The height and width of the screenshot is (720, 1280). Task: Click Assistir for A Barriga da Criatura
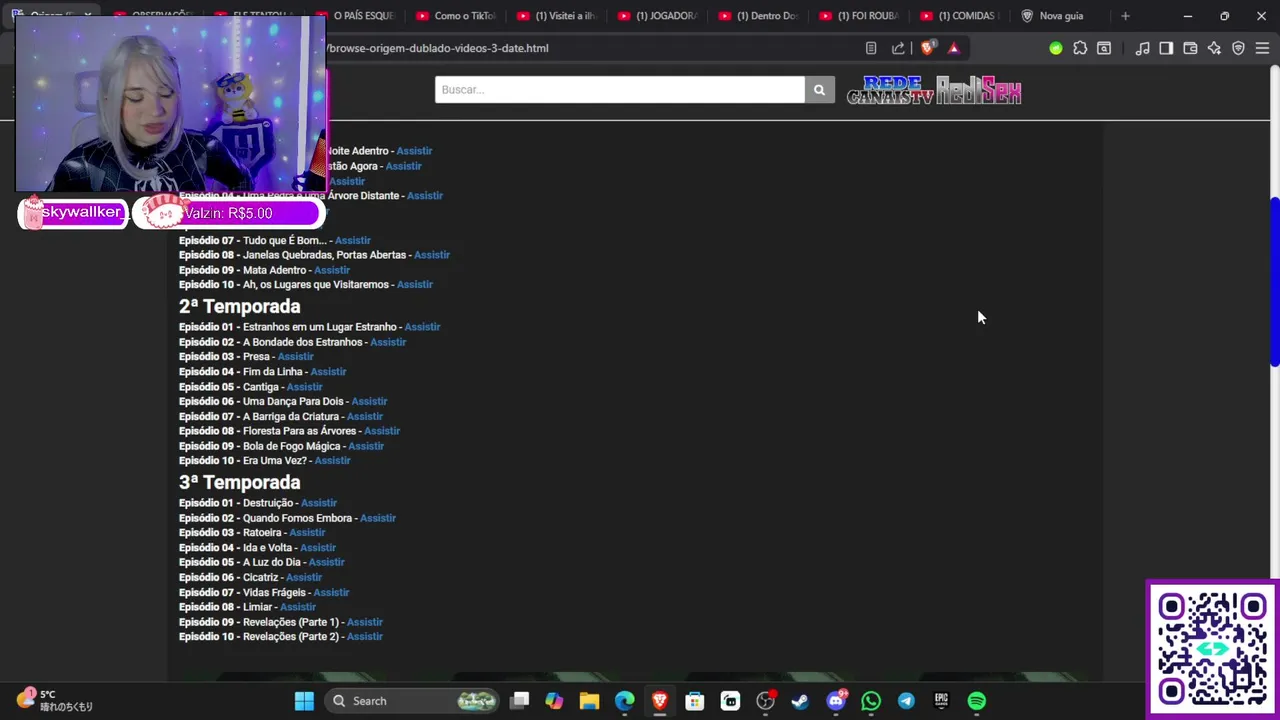click(x=364, y=417)
